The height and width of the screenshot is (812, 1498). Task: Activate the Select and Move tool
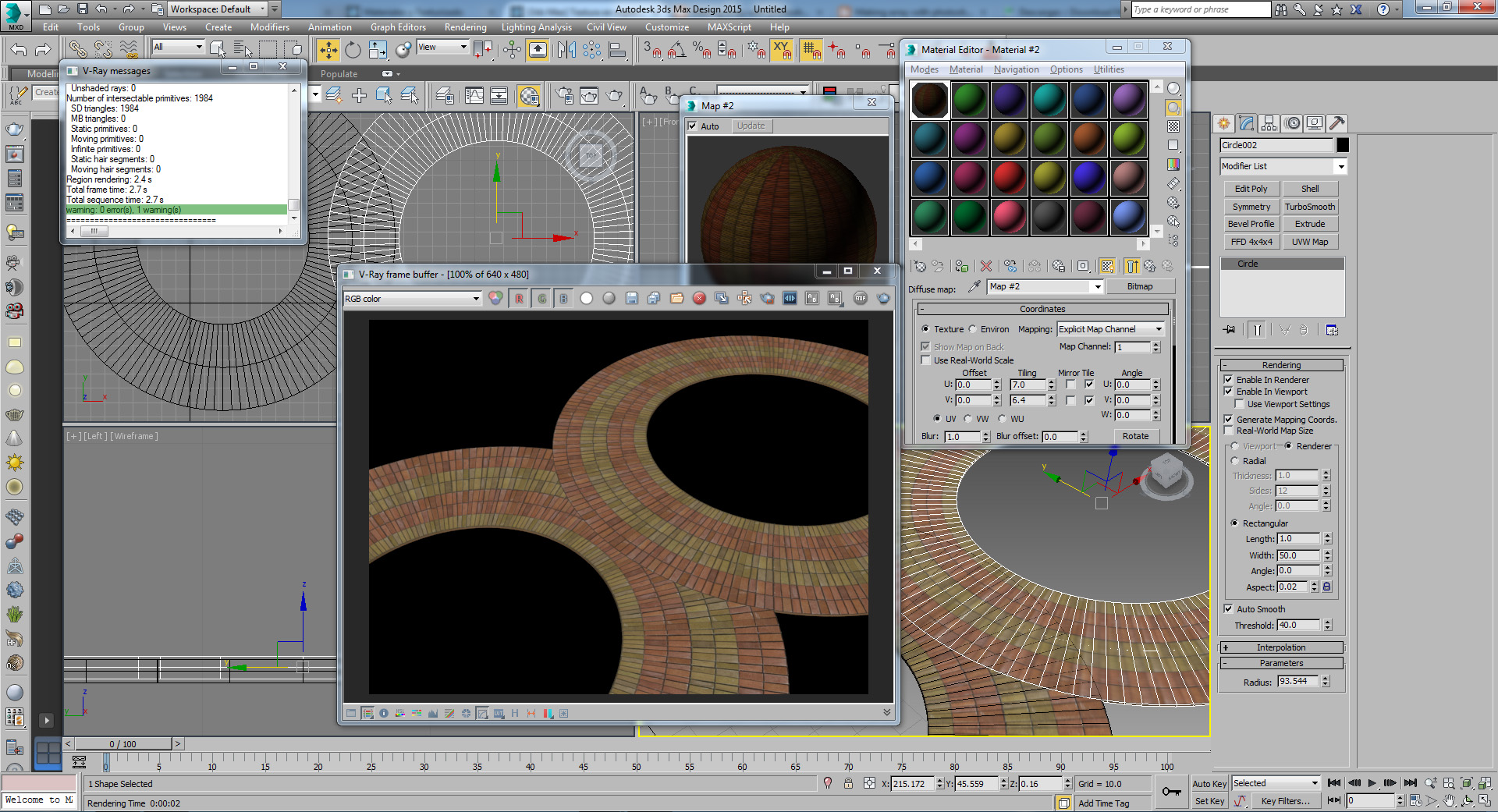pyautogui.click(x=328, y=50)
